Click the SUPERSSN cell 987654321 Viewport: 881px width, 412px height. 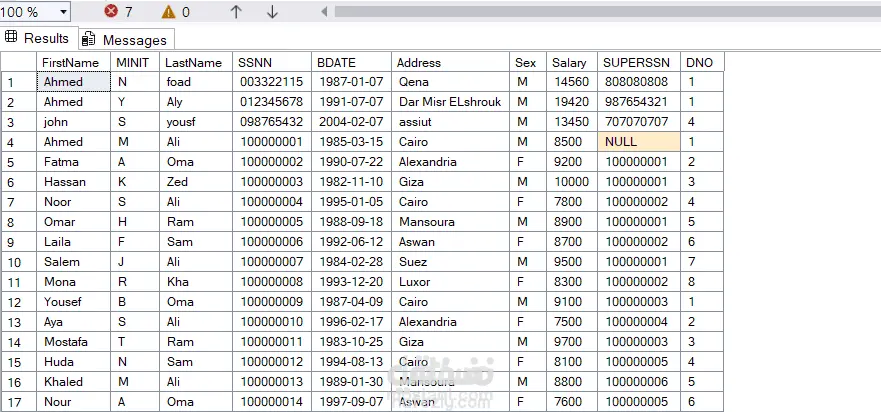click(x=638, y=102)
